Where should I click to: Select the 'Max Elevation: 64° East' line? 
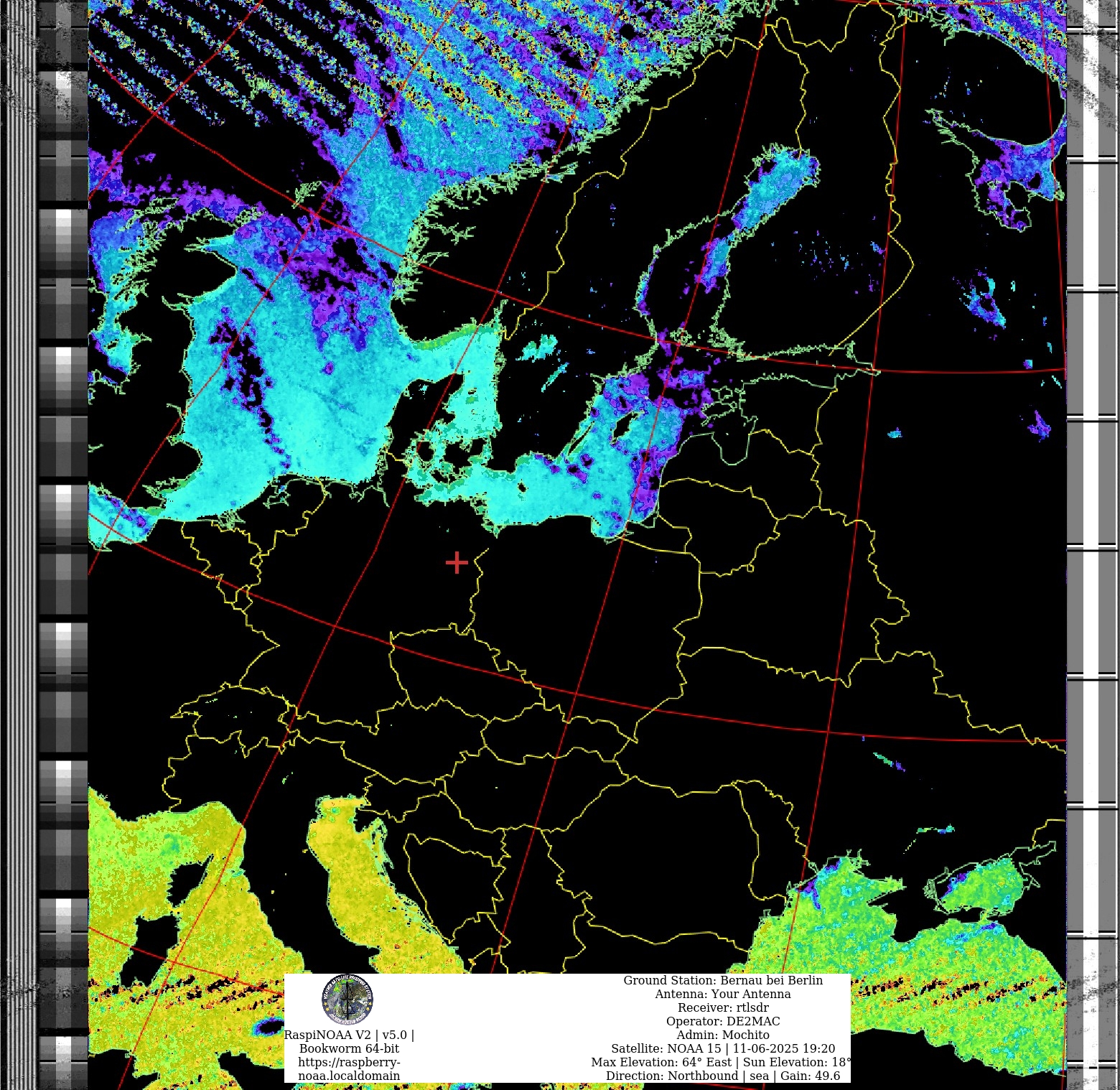pyautogui.click(x=721, y=1062)
